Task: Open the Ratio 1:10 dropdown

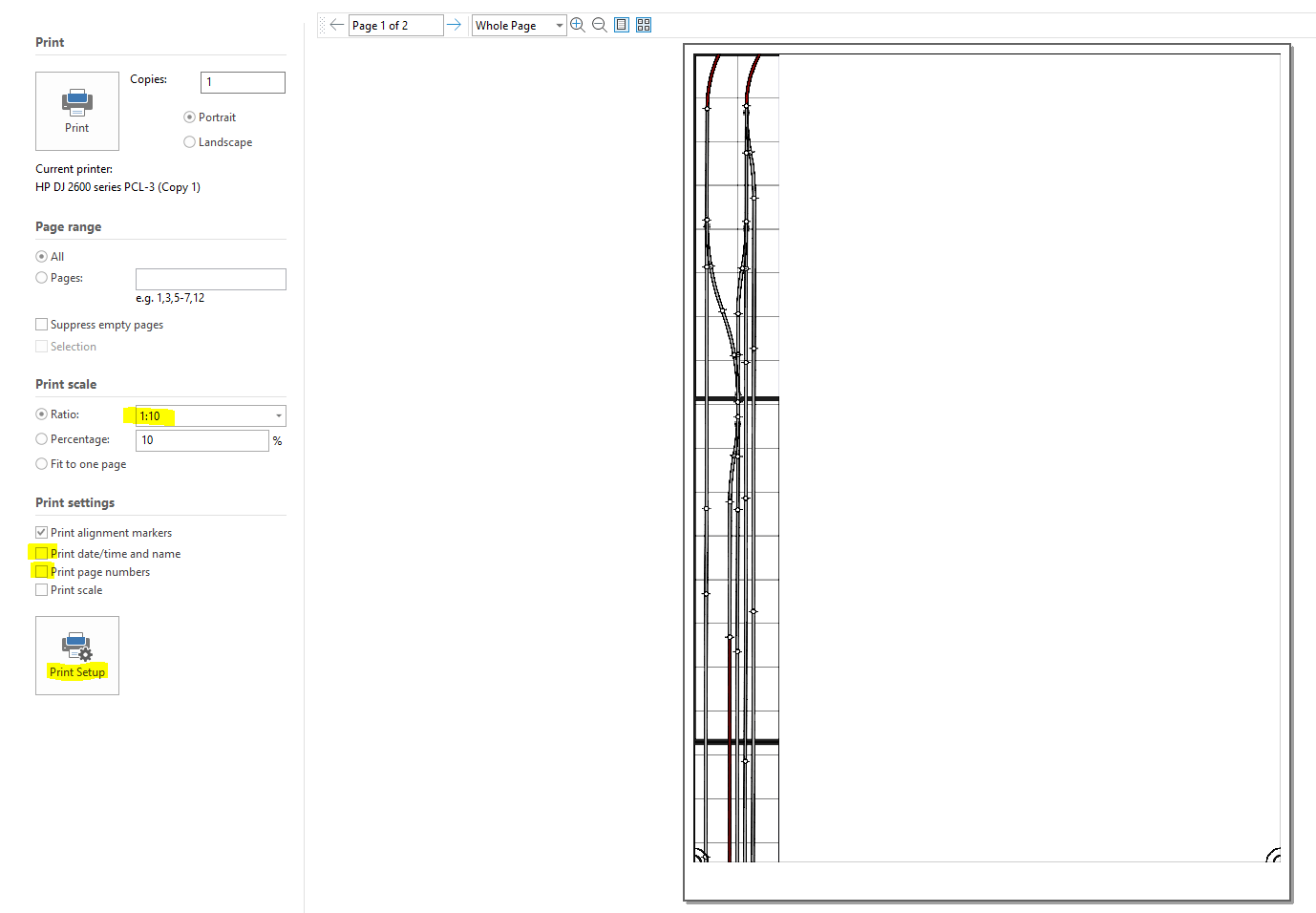Action: click(x=278, y=416)
